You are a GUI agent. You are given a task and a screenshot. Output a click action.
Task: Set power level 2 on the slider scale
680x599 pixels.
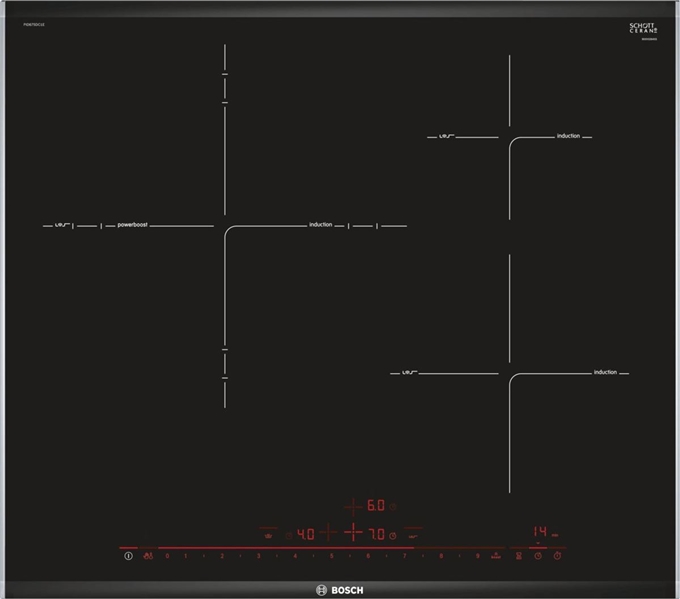point(222,556)
